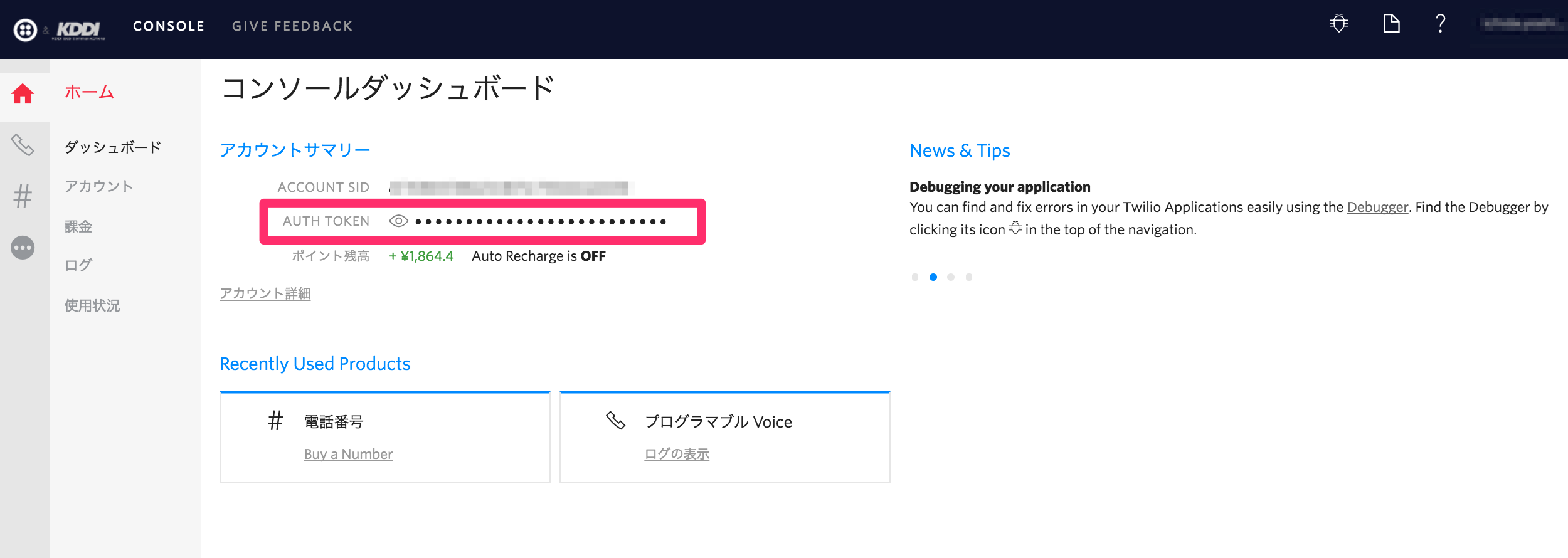
Task: Select 課金 in the sidebar menu
Action: point(78,226)
